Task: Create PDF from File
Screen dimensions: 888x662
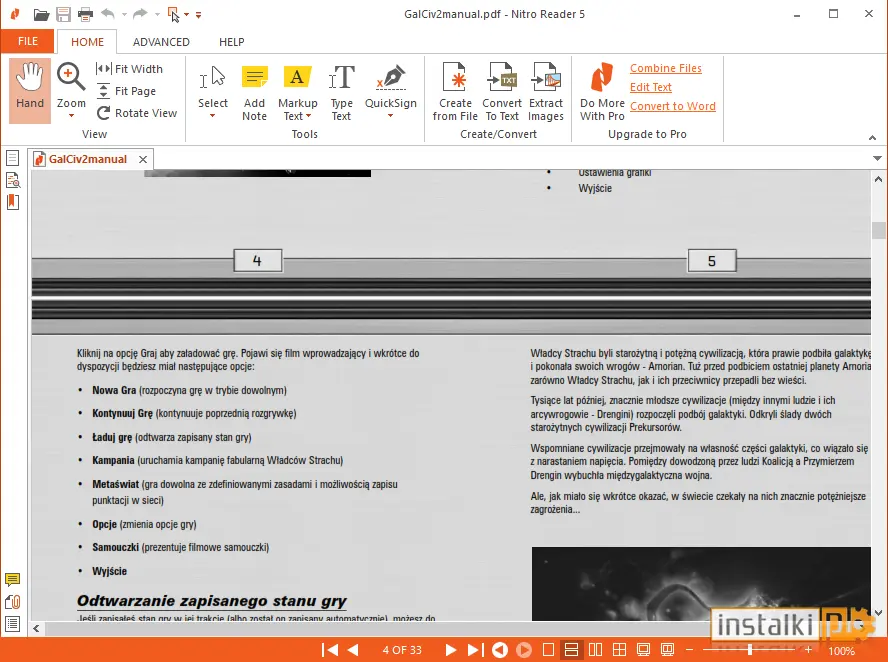Action: [x=455, y=92]
